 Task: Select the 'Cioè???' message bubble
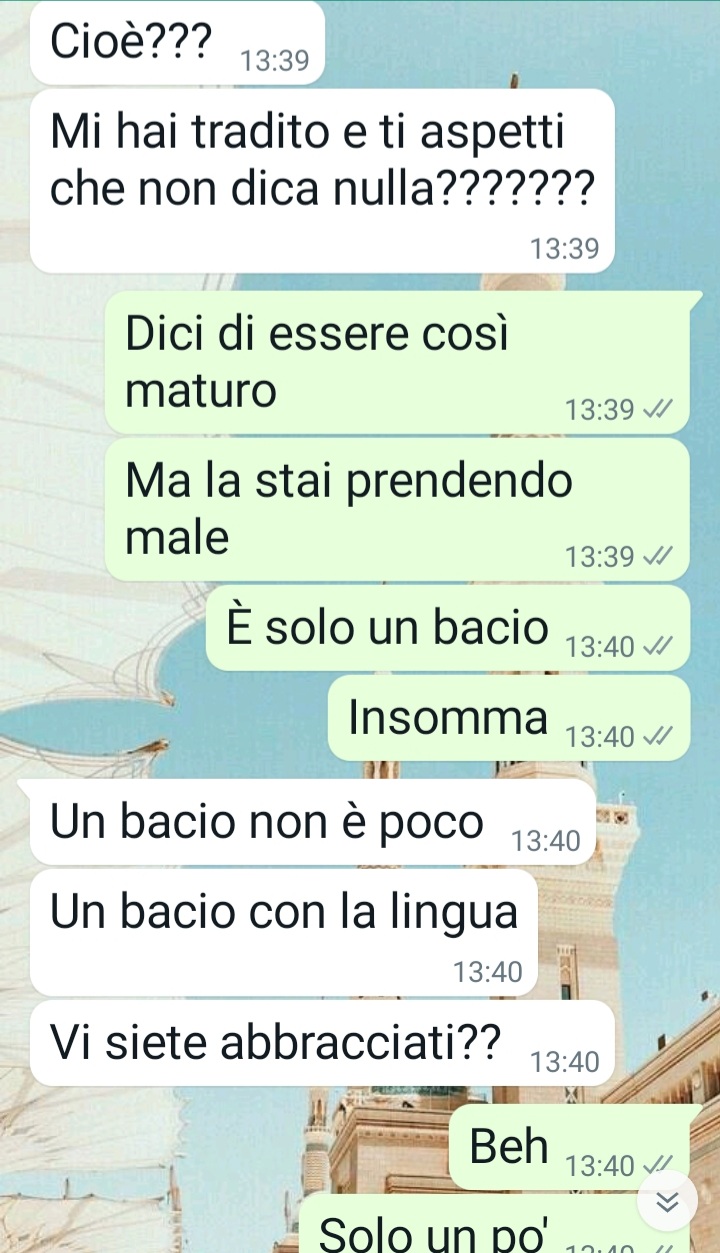tap(177, 43)
